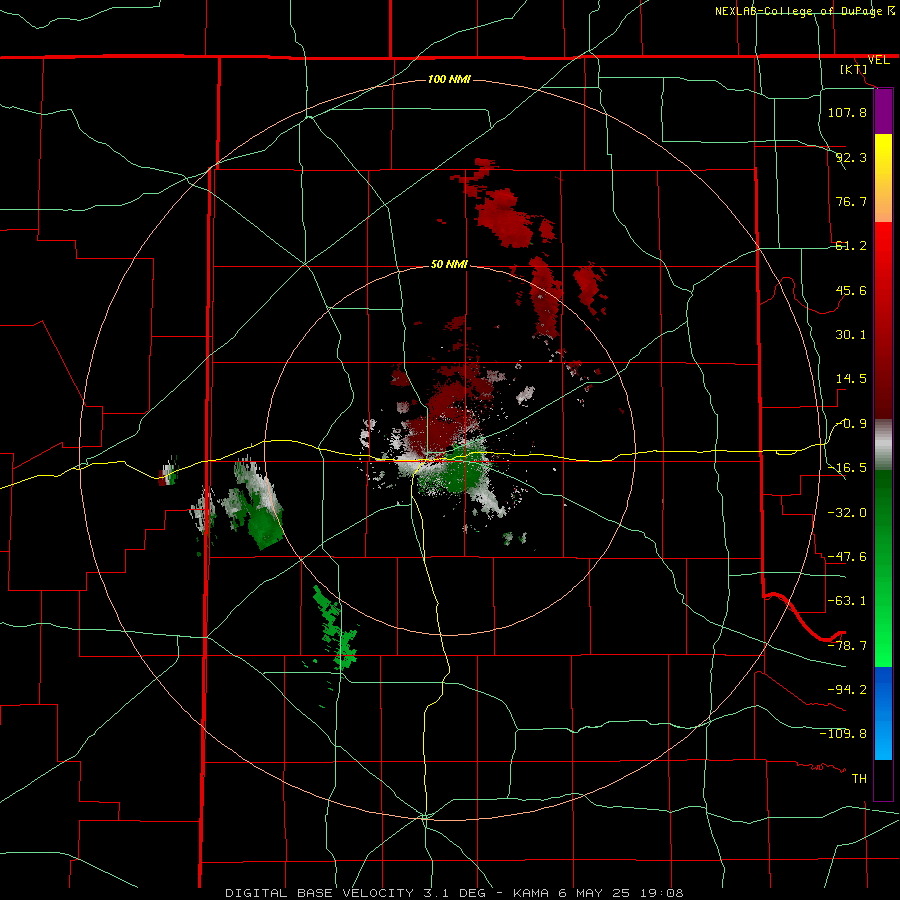Select the -63.1 scale value

(x=847, y=601)
